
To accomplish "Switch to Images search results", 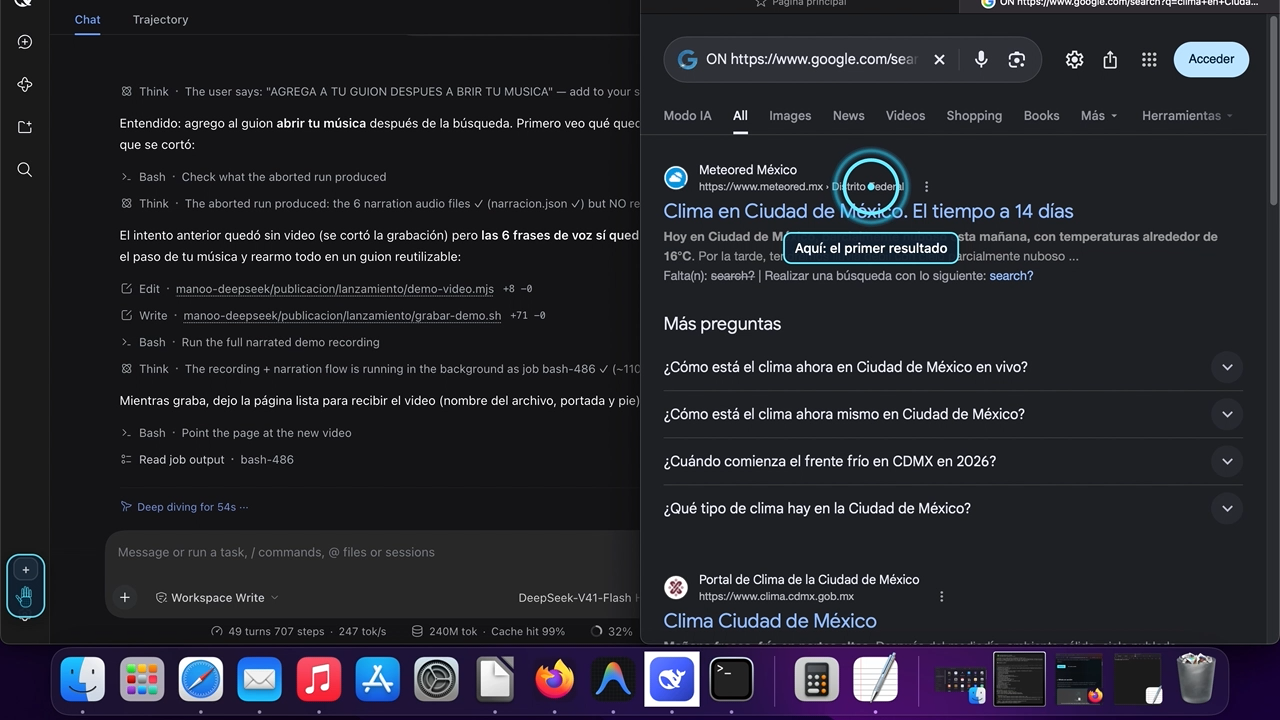I will [790, 115].
